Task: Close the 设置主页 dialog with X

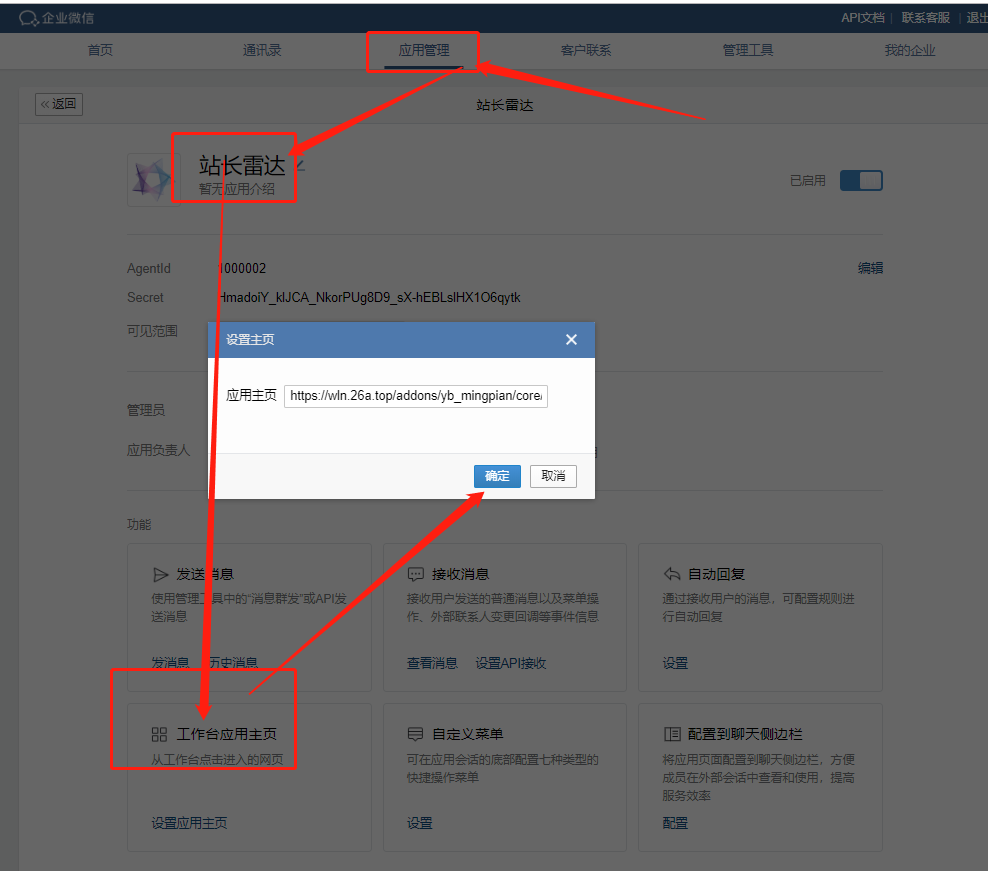Action: (572, 340)
